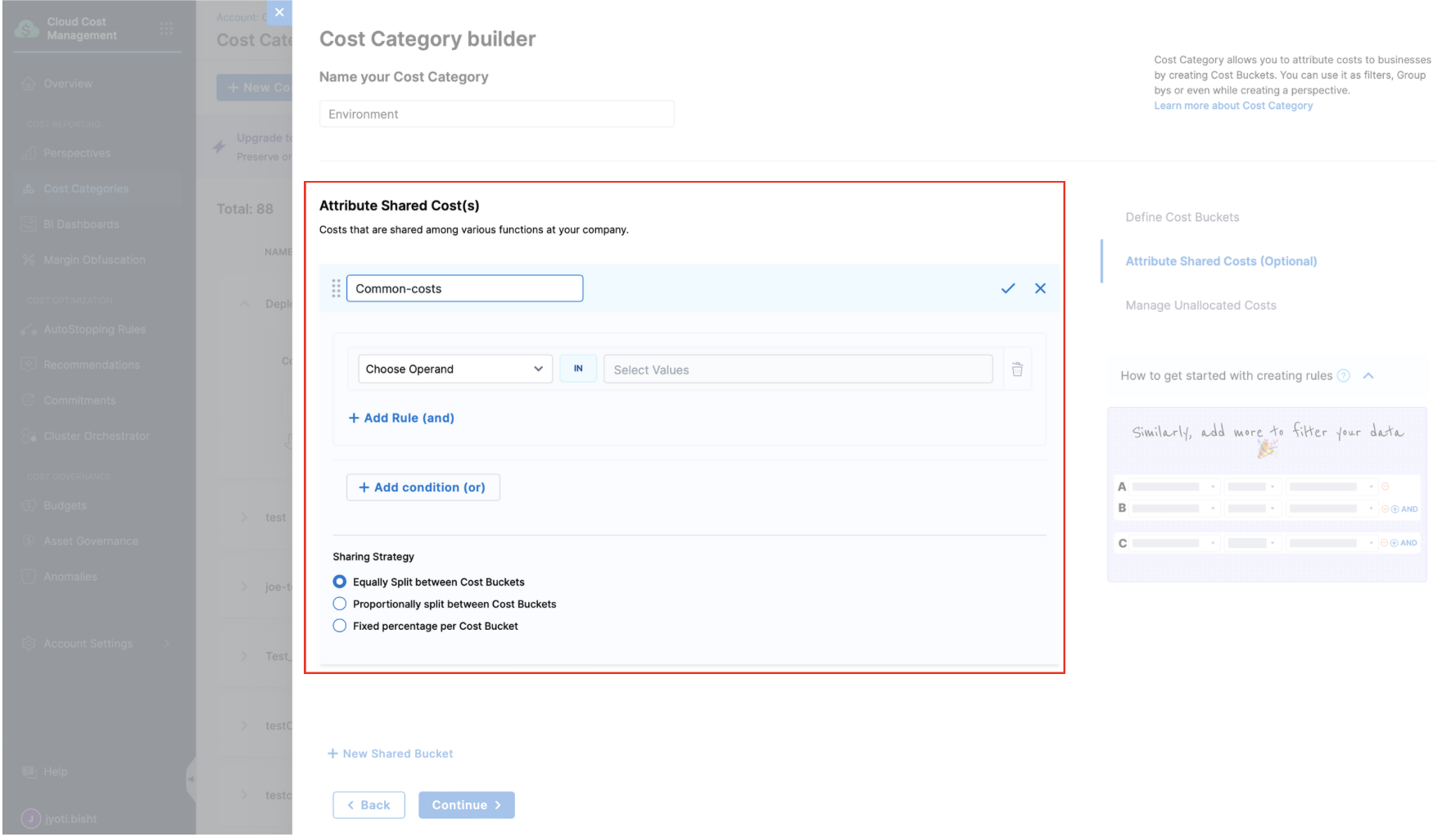Open the Choose Operand dropdown

(454, 369)
